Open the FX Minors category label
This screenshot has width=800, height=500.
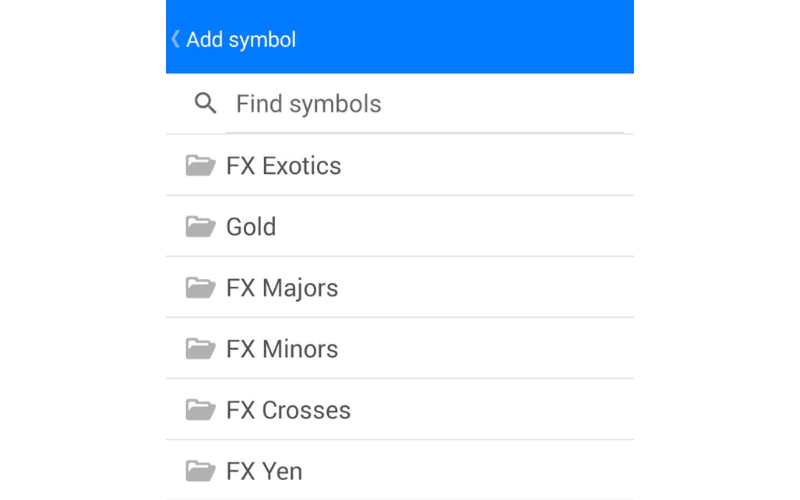point(282,348)
